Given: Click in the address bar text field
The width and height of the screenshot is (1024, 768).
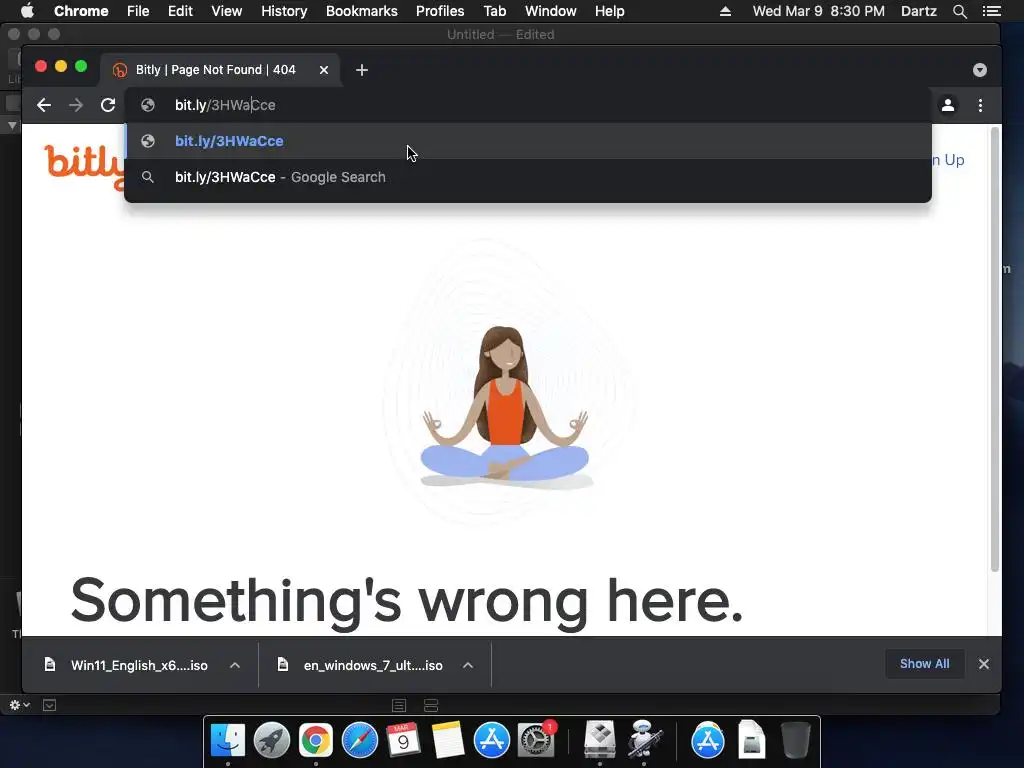Looking at the screenshot, I should click(528, 105).
